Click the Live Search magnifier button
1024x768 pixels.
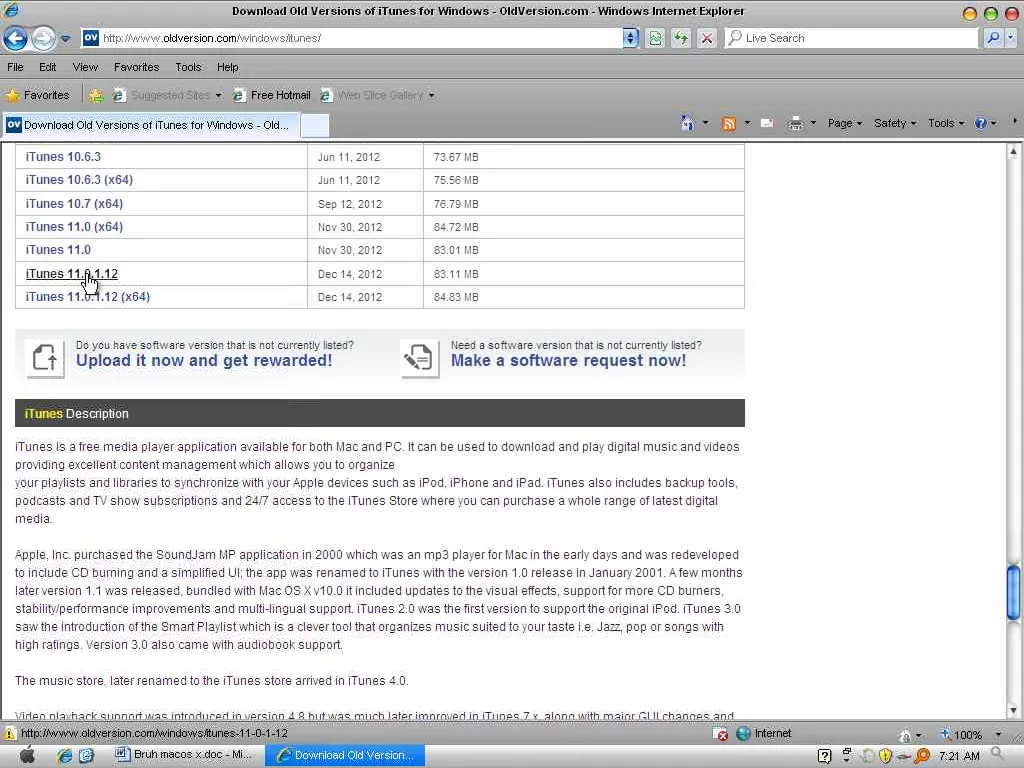pyautogui.click(x=993, y=38)
